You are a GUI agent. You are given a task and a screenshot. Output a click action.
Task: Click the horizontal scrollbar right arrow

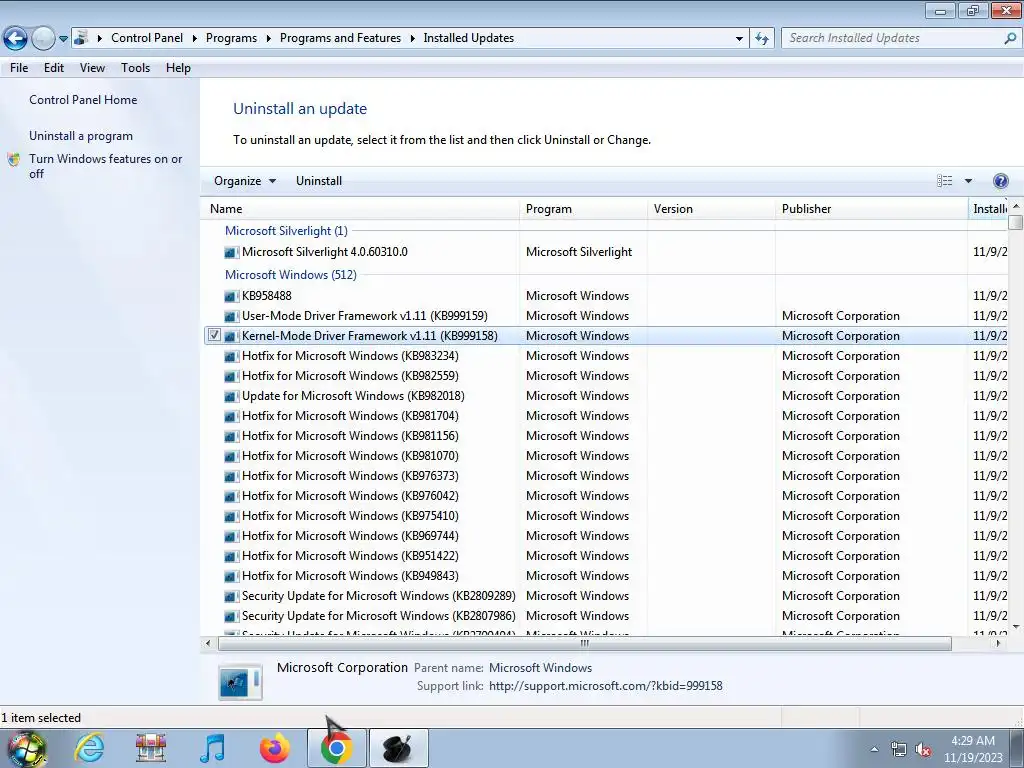click(998, 643)
